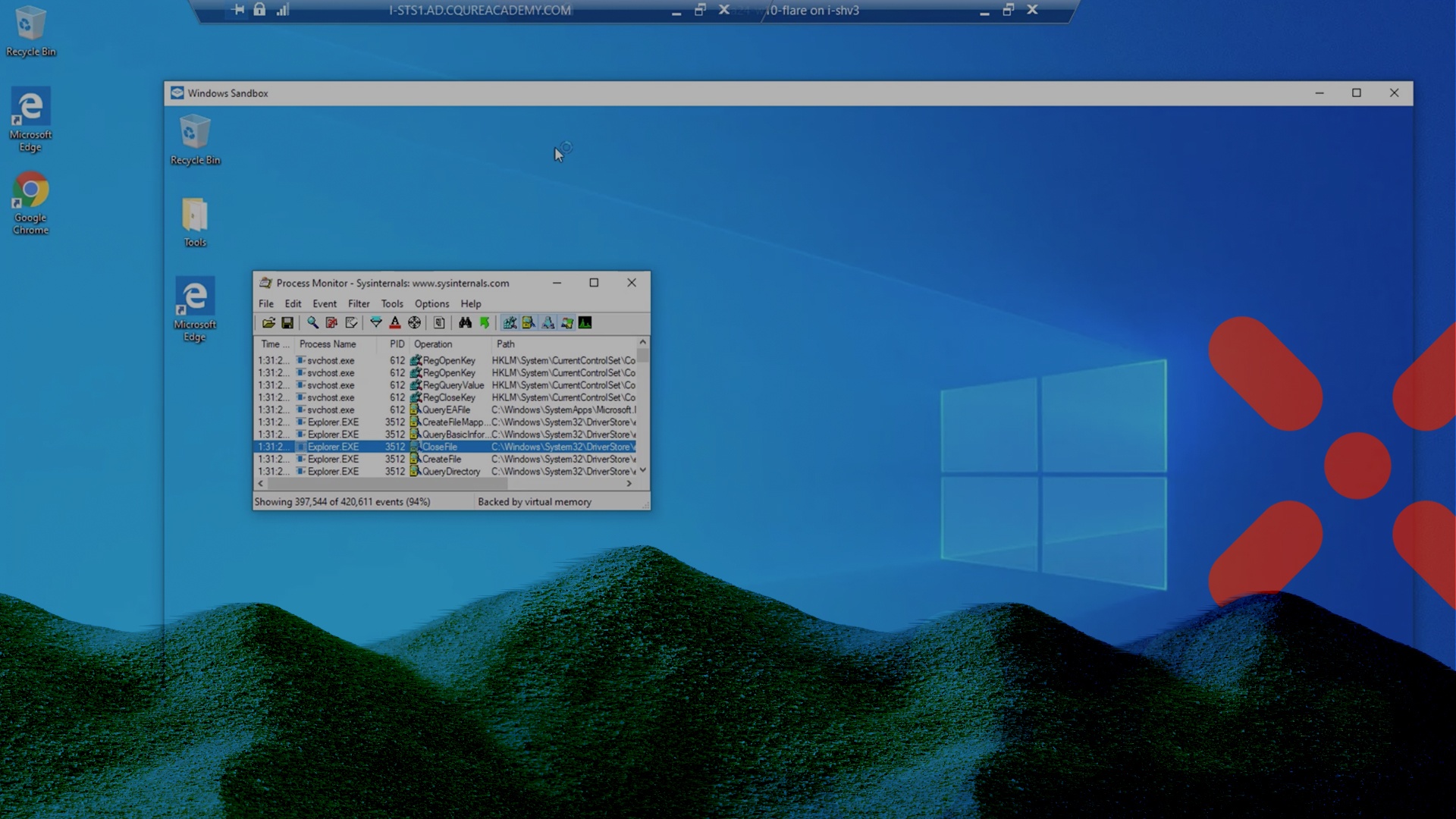Viewport: 1456px width, 819px height.
Task: Save events using the floppy disk icon
Action: click(x=287, y=323)
